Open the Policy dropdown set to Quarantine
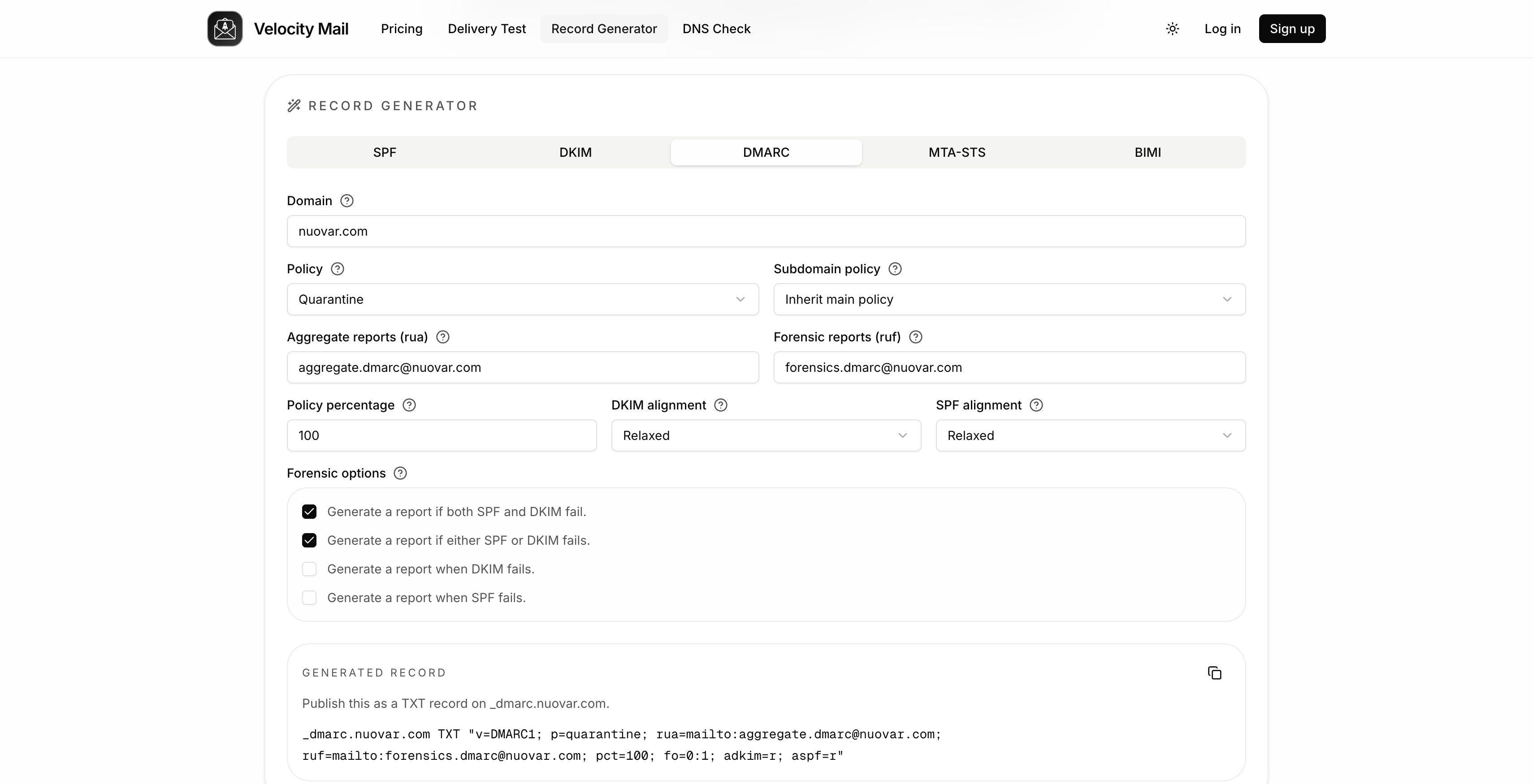 click(523, 299)
